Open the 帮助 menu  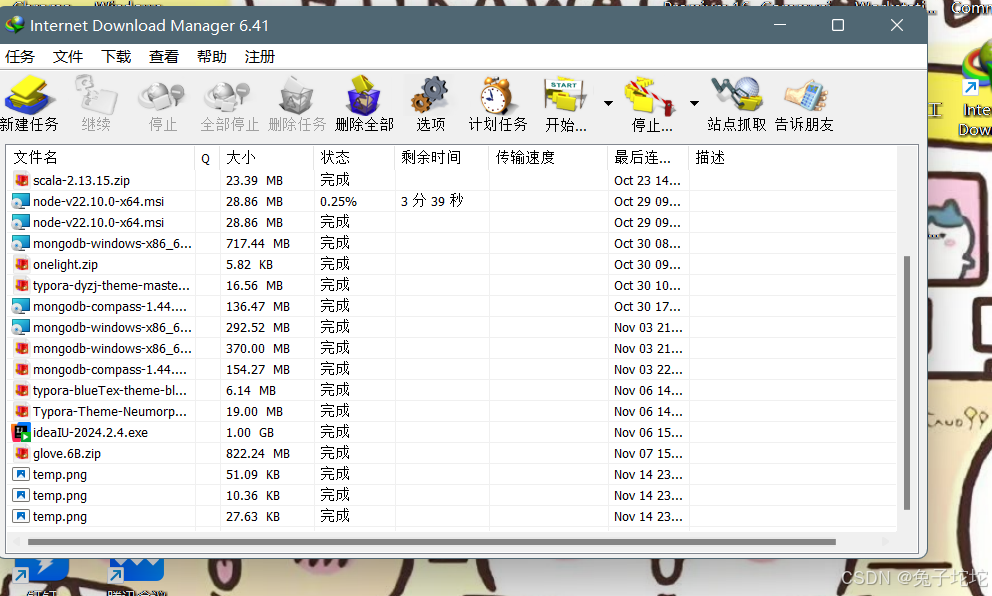tap(212, 57)
